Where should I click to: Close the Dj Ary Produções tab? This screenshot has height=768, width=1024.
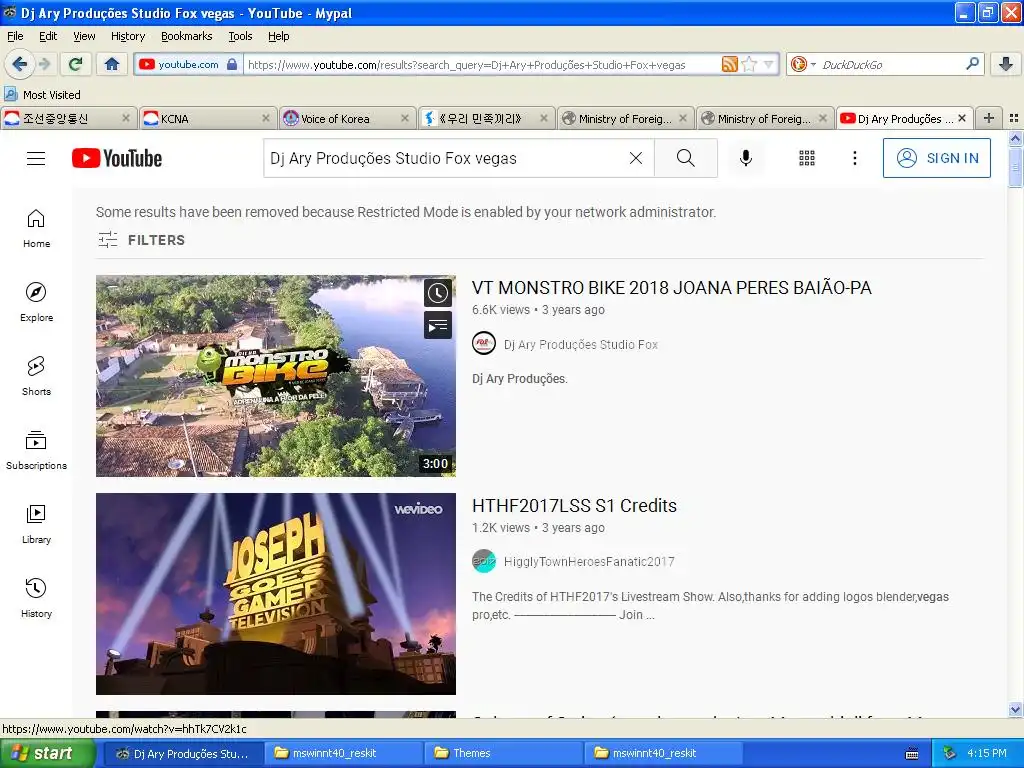coord(962,118)
